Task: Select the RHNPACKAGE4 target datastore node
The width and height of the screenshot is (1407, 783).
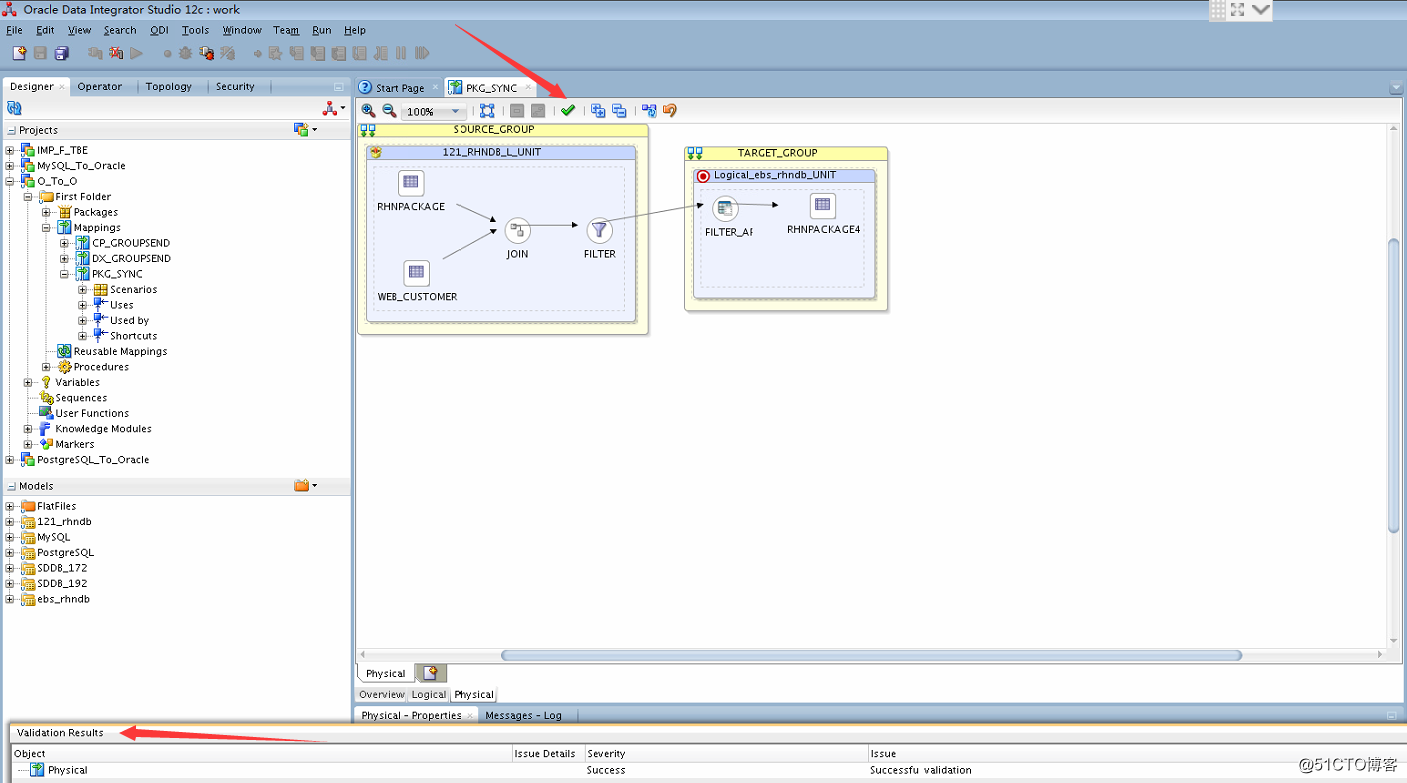Action: tap(822, 205)
